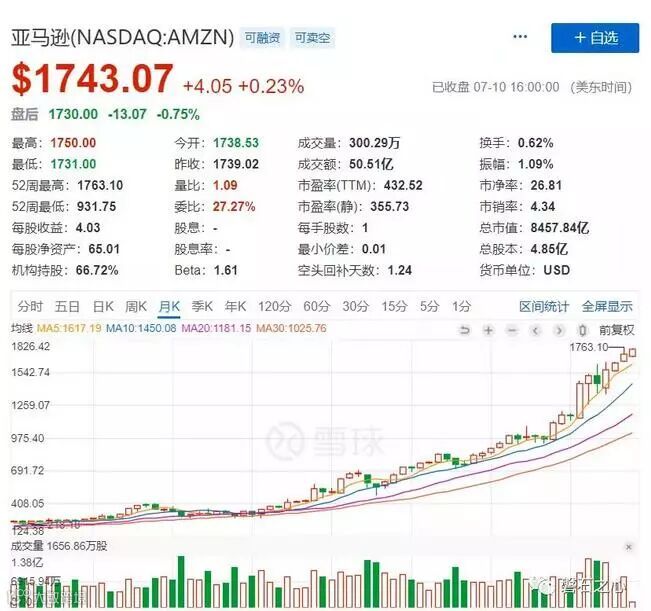Image resolution: width=651 pixels, height=611 pixels.
Task: Click the 最低 value 1731.00
Action: pyautogui.click(x=73, y=164)
